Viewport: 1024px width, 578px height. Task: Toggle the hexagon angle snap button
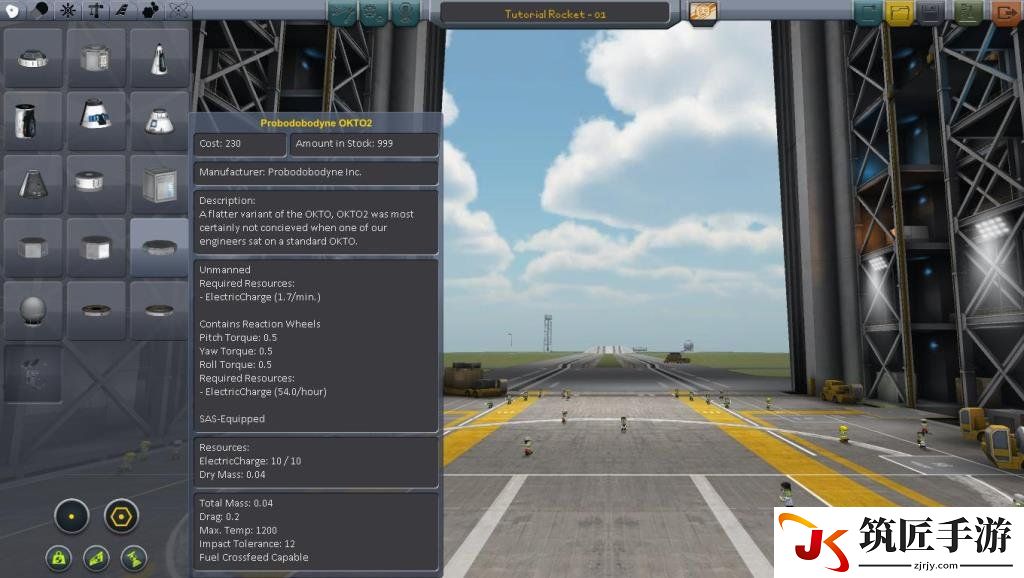coord(121,516)
